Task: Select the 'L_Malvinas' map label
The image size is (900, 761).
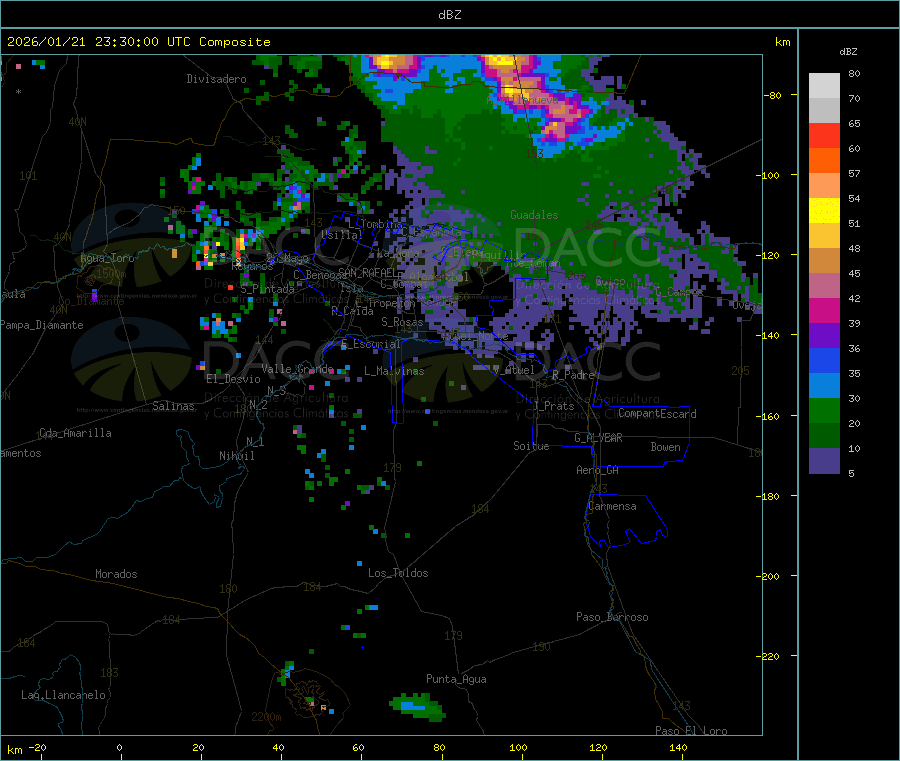Action: 394,371
